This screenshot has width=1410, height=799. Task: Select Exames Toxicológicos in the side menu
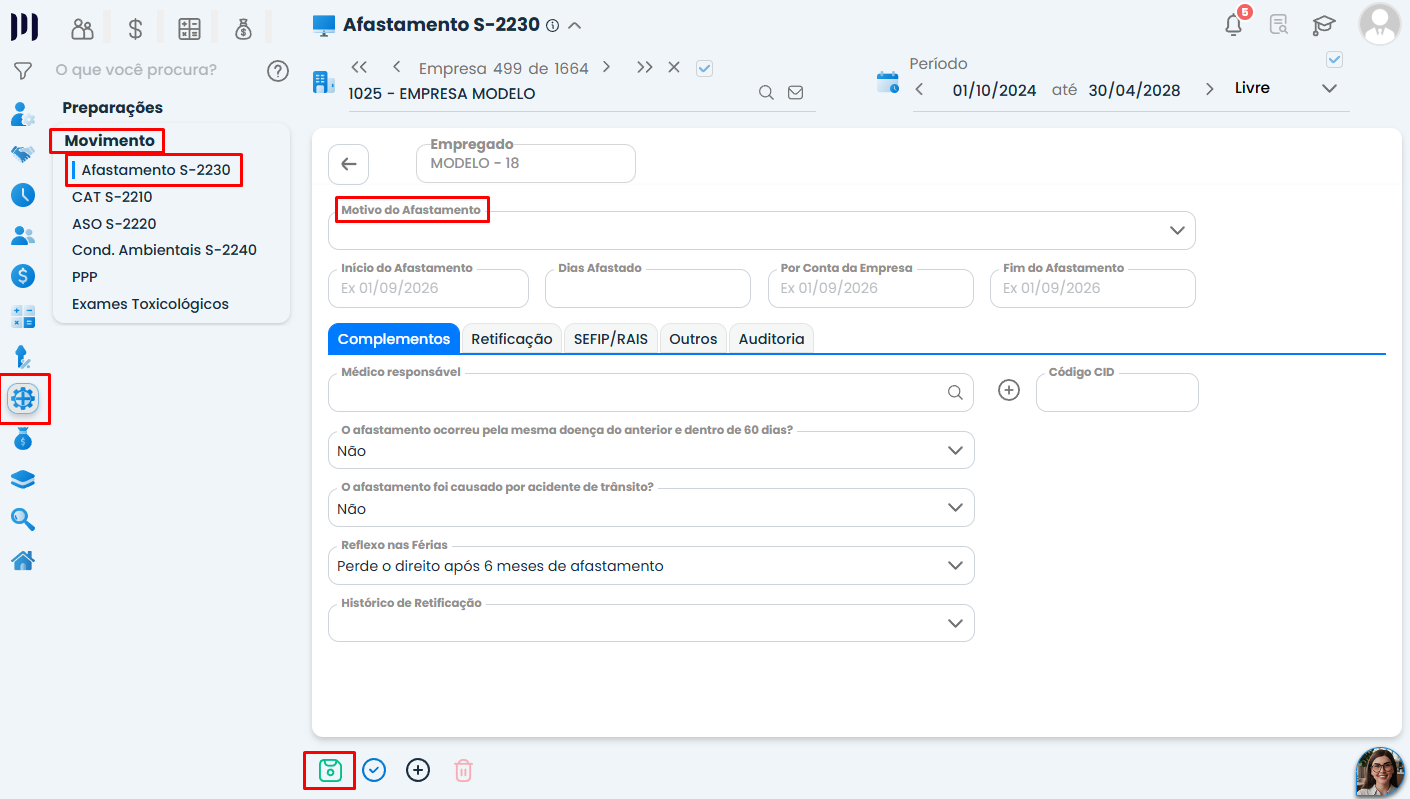(x=150, y=304)
